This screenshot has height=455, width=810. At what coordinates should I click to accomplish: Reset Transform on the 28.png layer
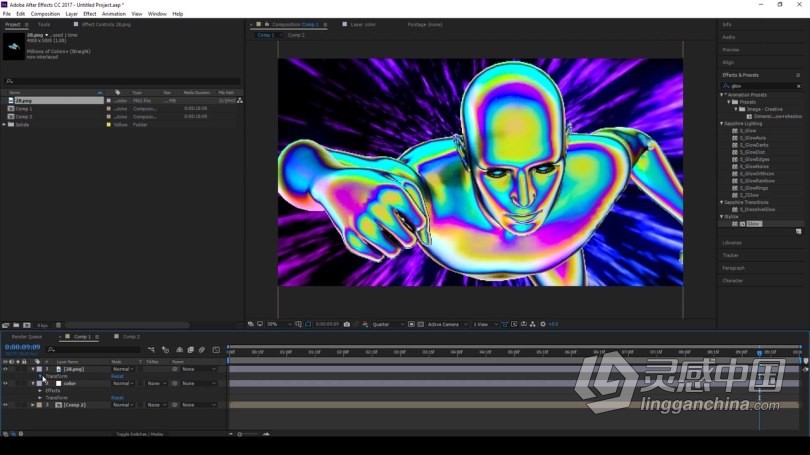[117, 376]
